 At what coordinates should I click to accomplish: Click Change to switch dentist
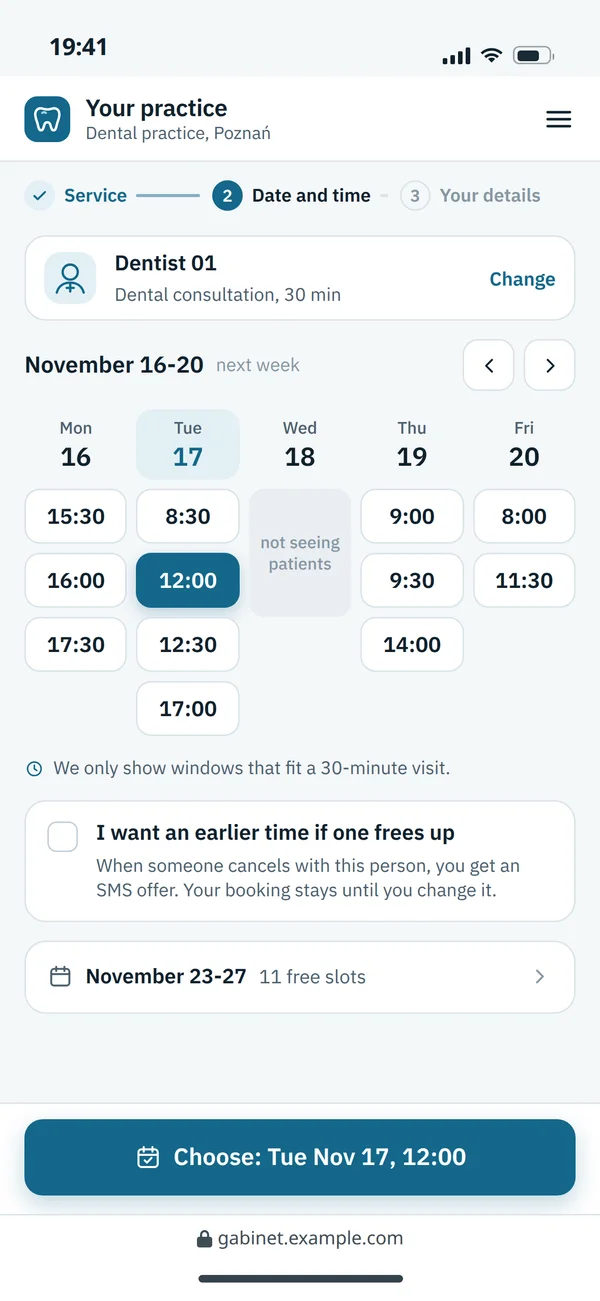pyautogui.click(x=522, y=279)
